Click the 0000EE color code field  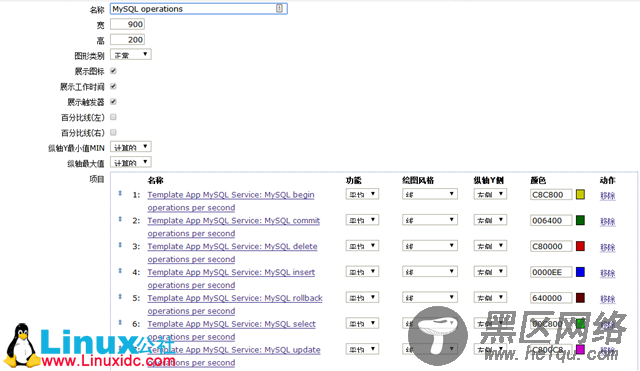(550, 272)
